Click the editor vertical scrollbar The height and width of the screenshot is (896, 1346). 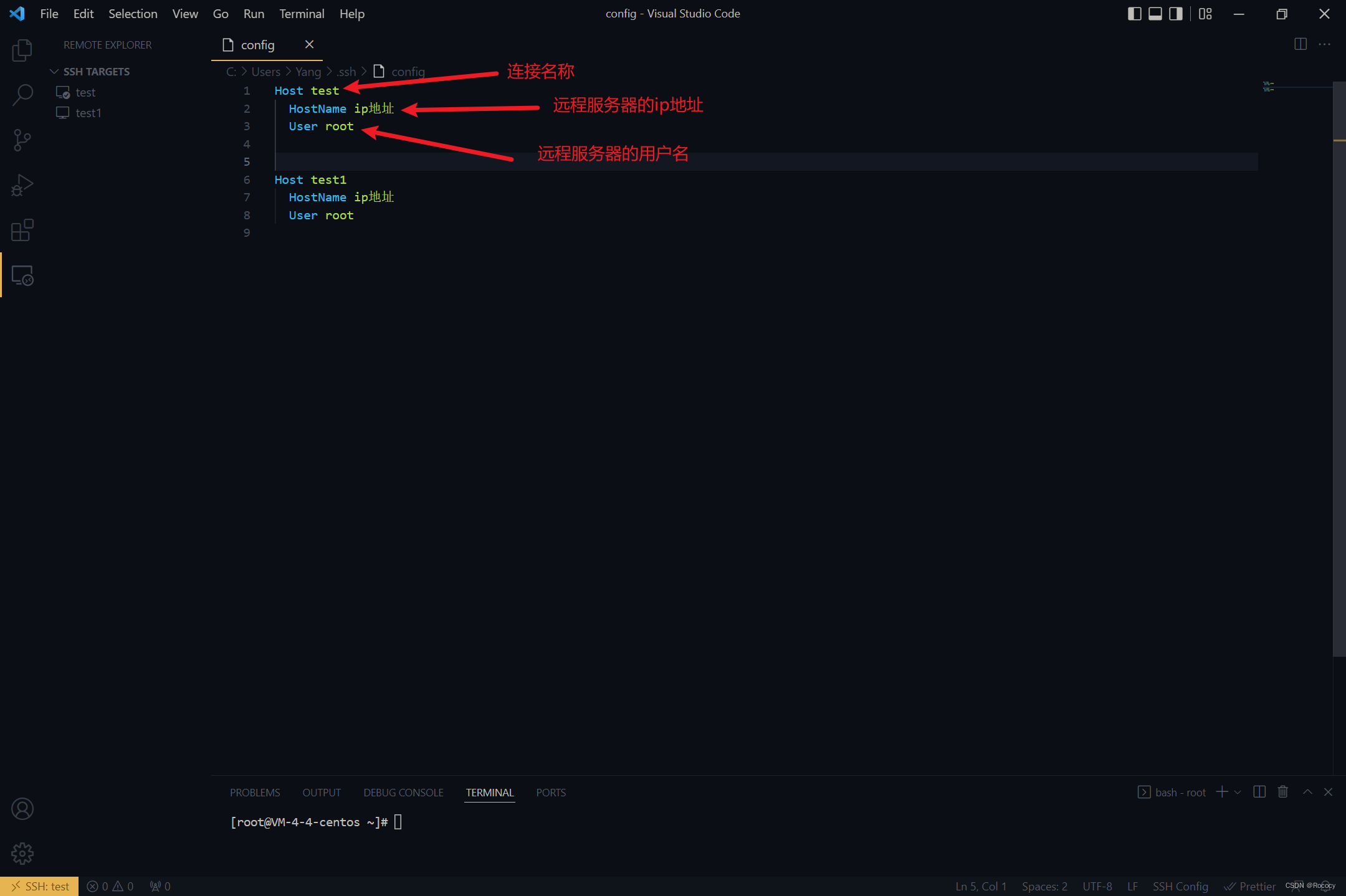tap(1339, 368)
